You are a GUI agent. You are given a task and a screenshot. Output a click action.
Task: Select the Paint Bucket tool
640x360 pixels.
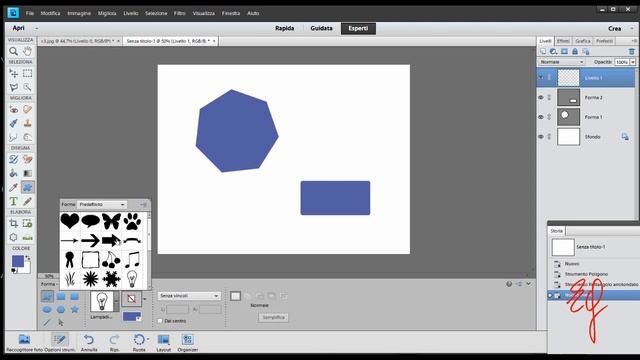13,173
